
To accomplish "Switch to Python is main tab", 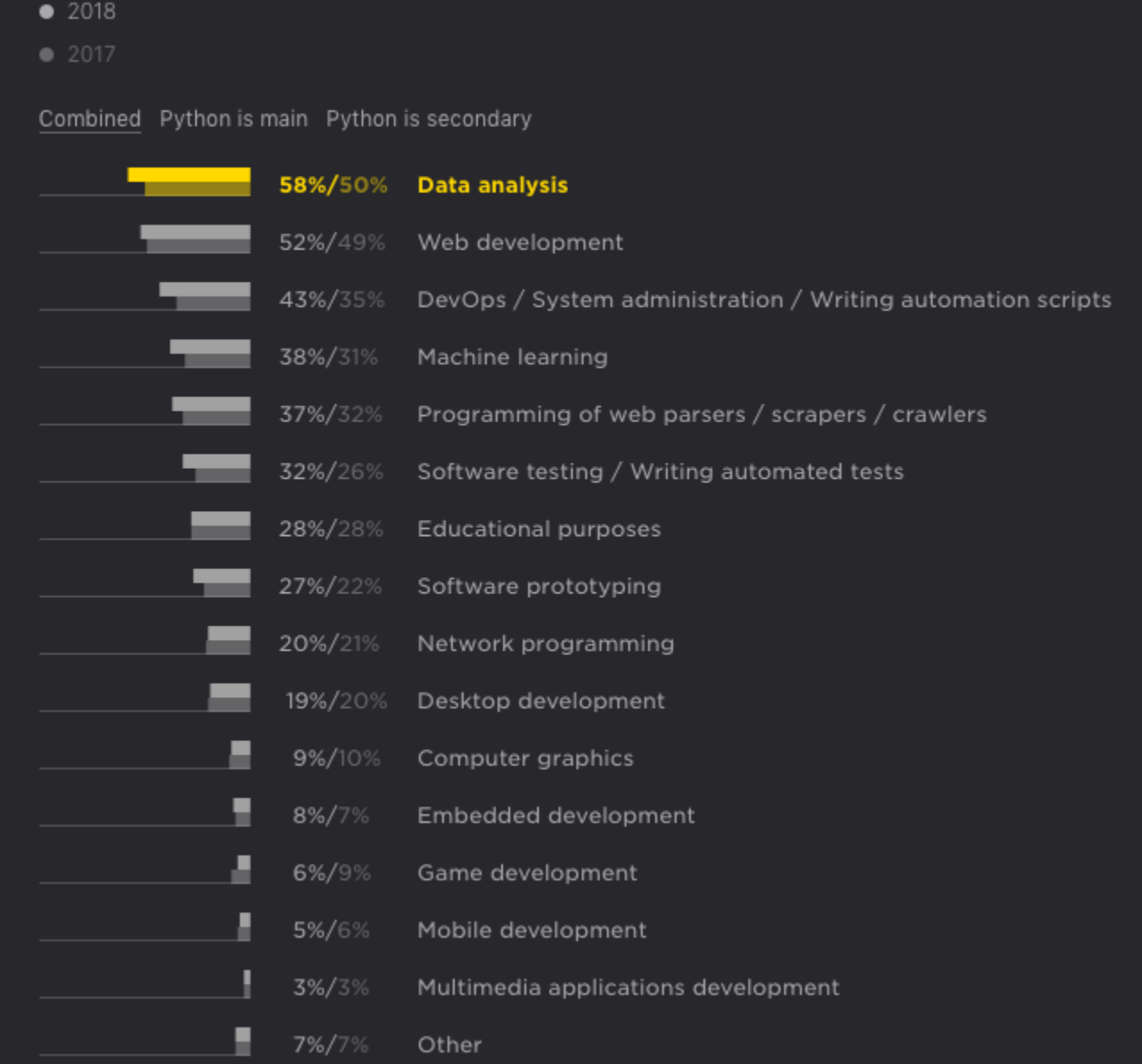I will 234,119.
